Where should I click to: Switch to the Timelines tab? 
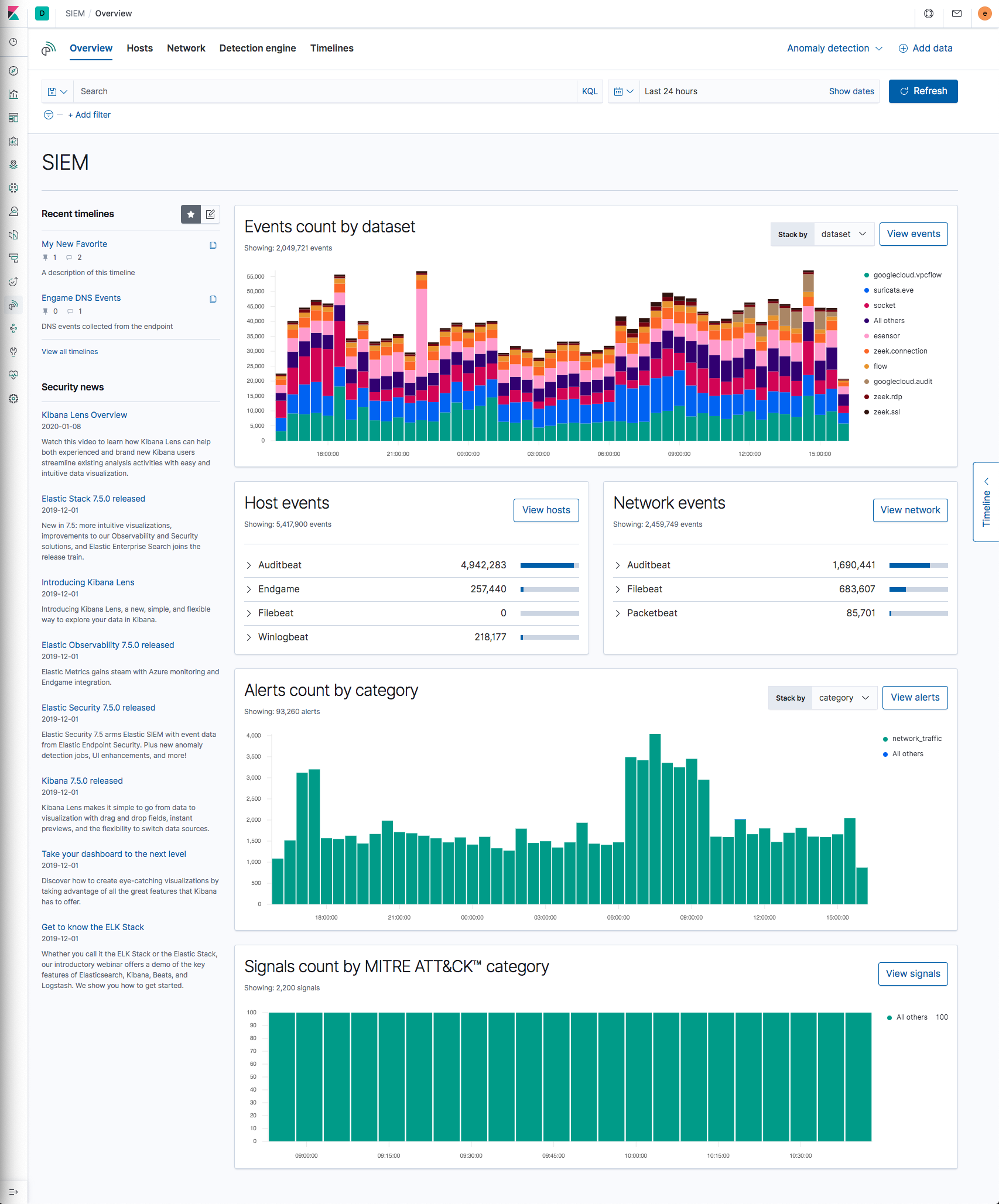point(332,48)
